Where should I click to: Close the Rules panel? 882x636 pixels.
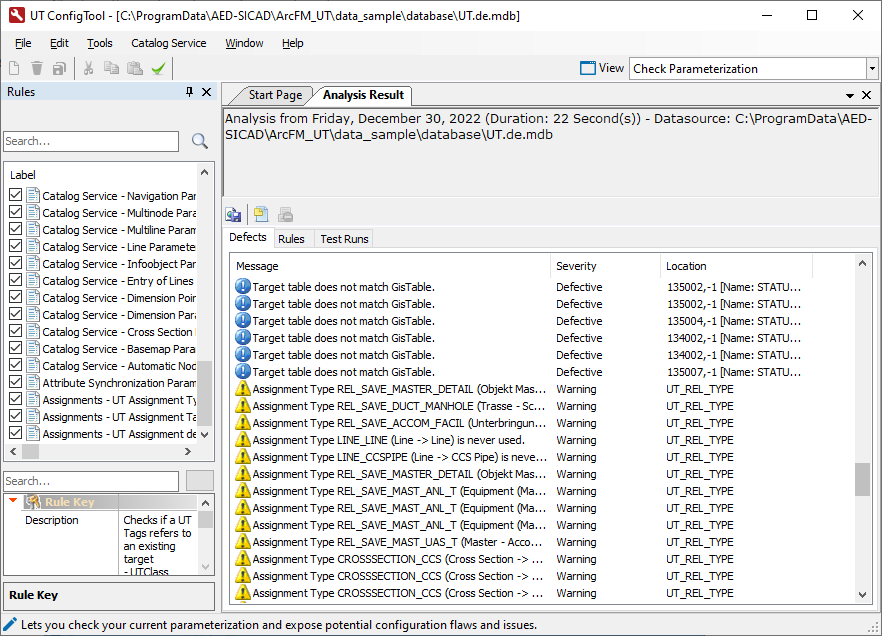206,92
